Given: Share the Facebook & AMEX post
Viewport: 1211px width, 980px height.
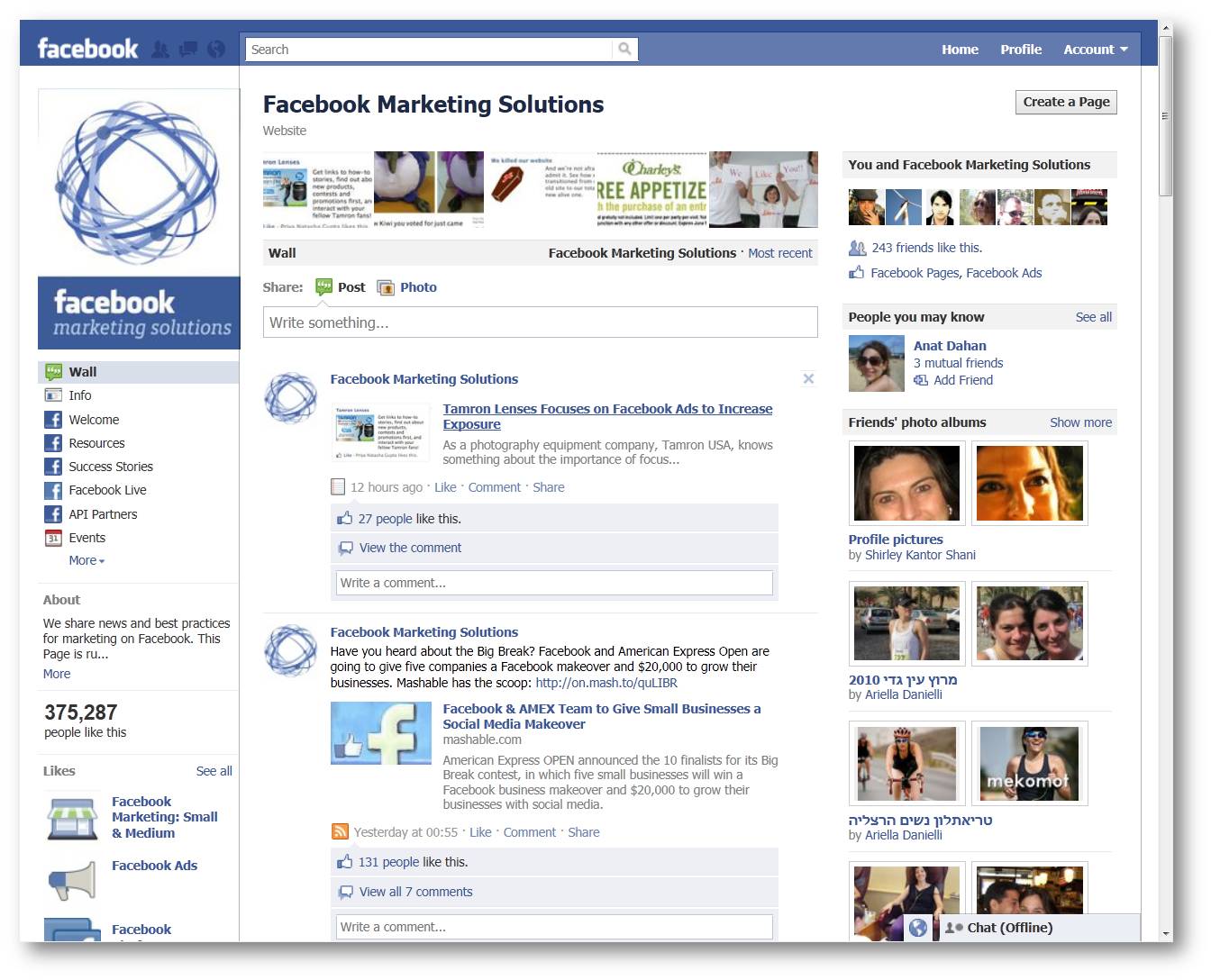Looking at the screenshot, I should (x=583, y=832).
